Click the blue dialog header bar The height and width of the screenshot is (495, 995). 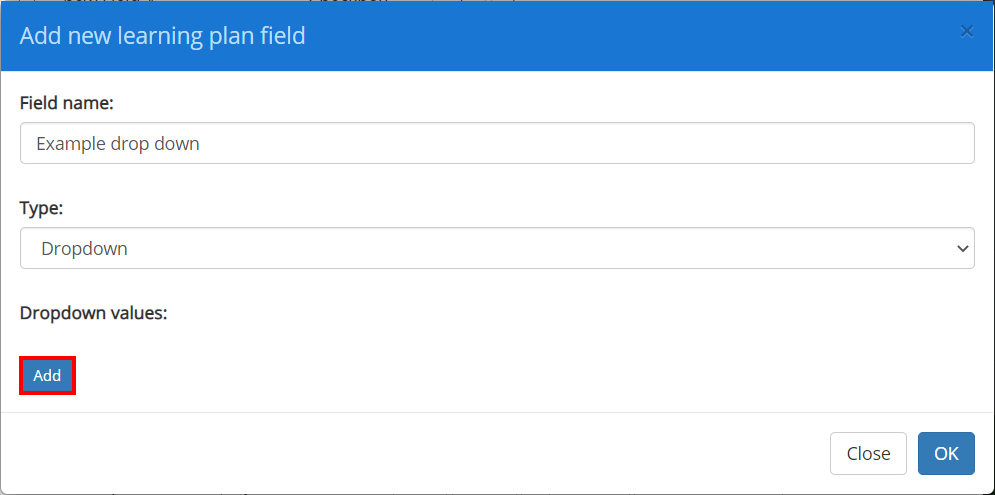[x=497, y=36]
